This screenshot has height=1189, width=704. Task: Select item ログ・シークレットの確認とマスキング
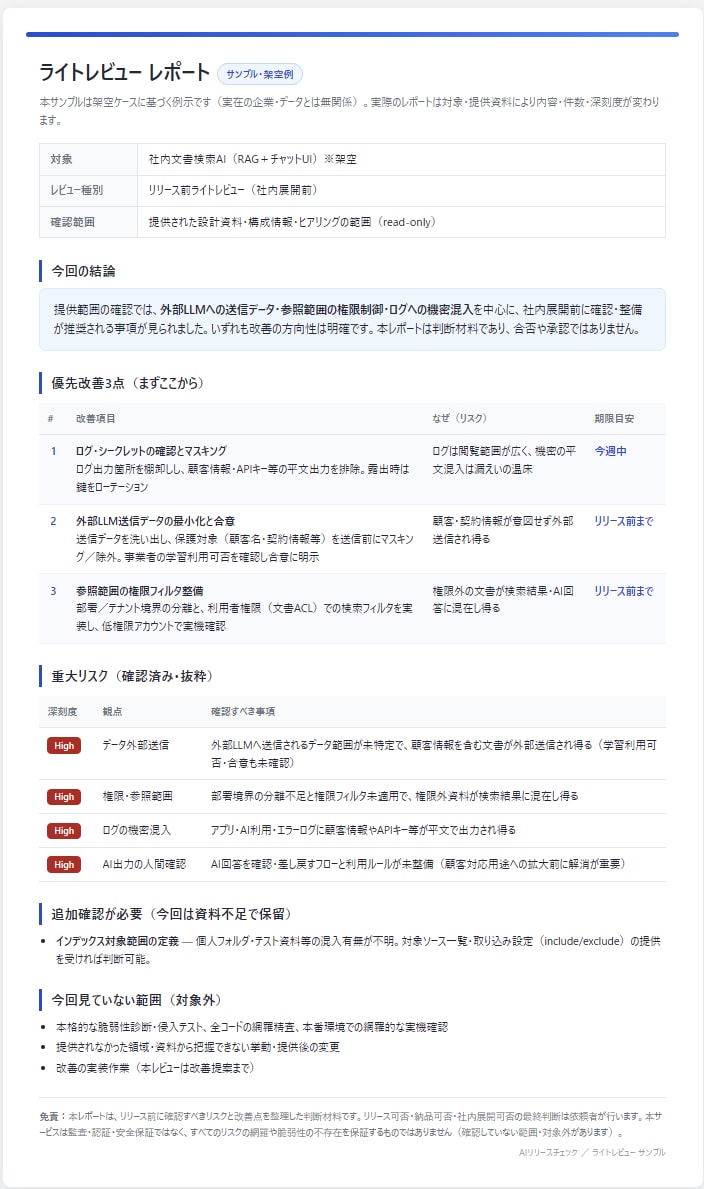click(152, 451)
